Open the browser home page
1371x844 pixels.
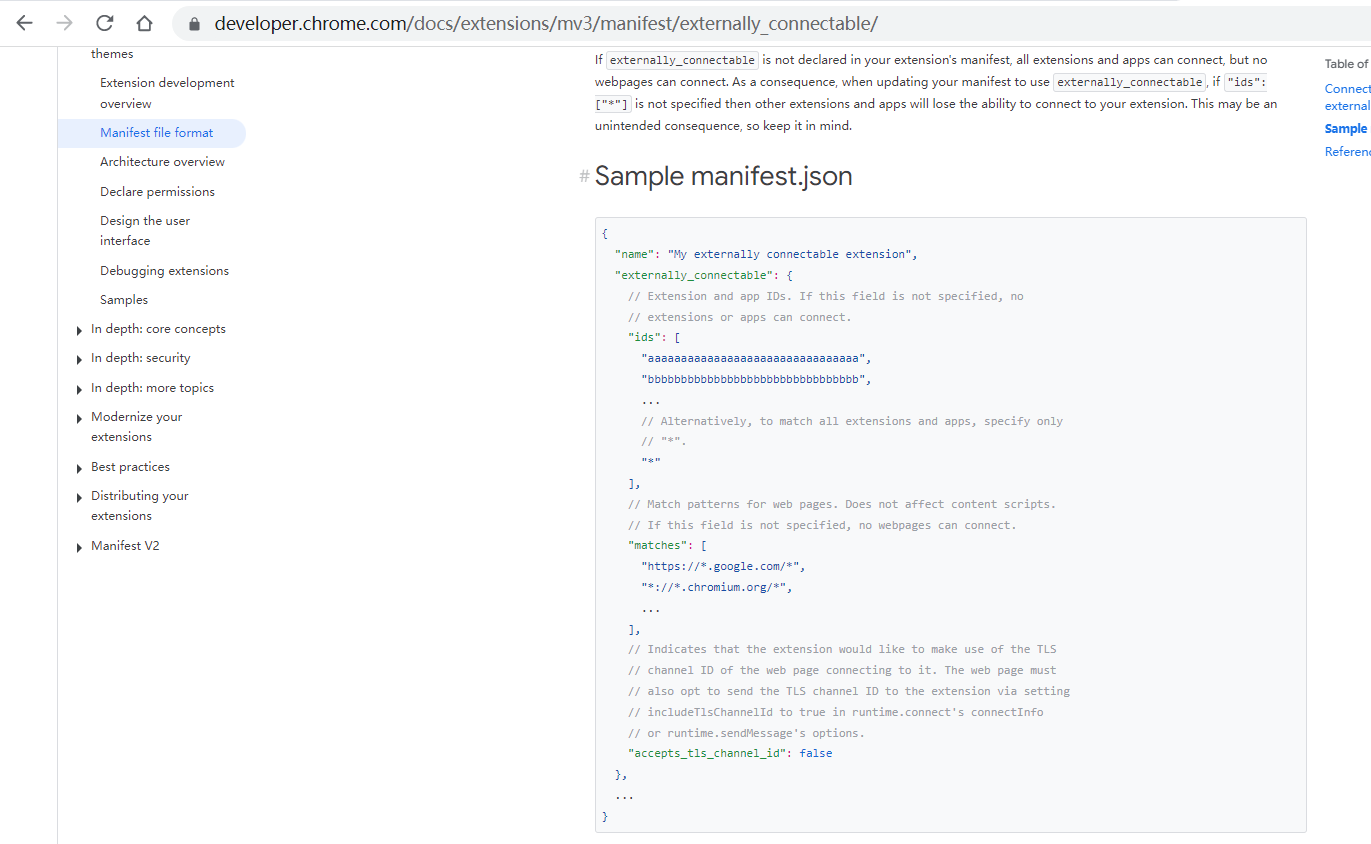143,22
